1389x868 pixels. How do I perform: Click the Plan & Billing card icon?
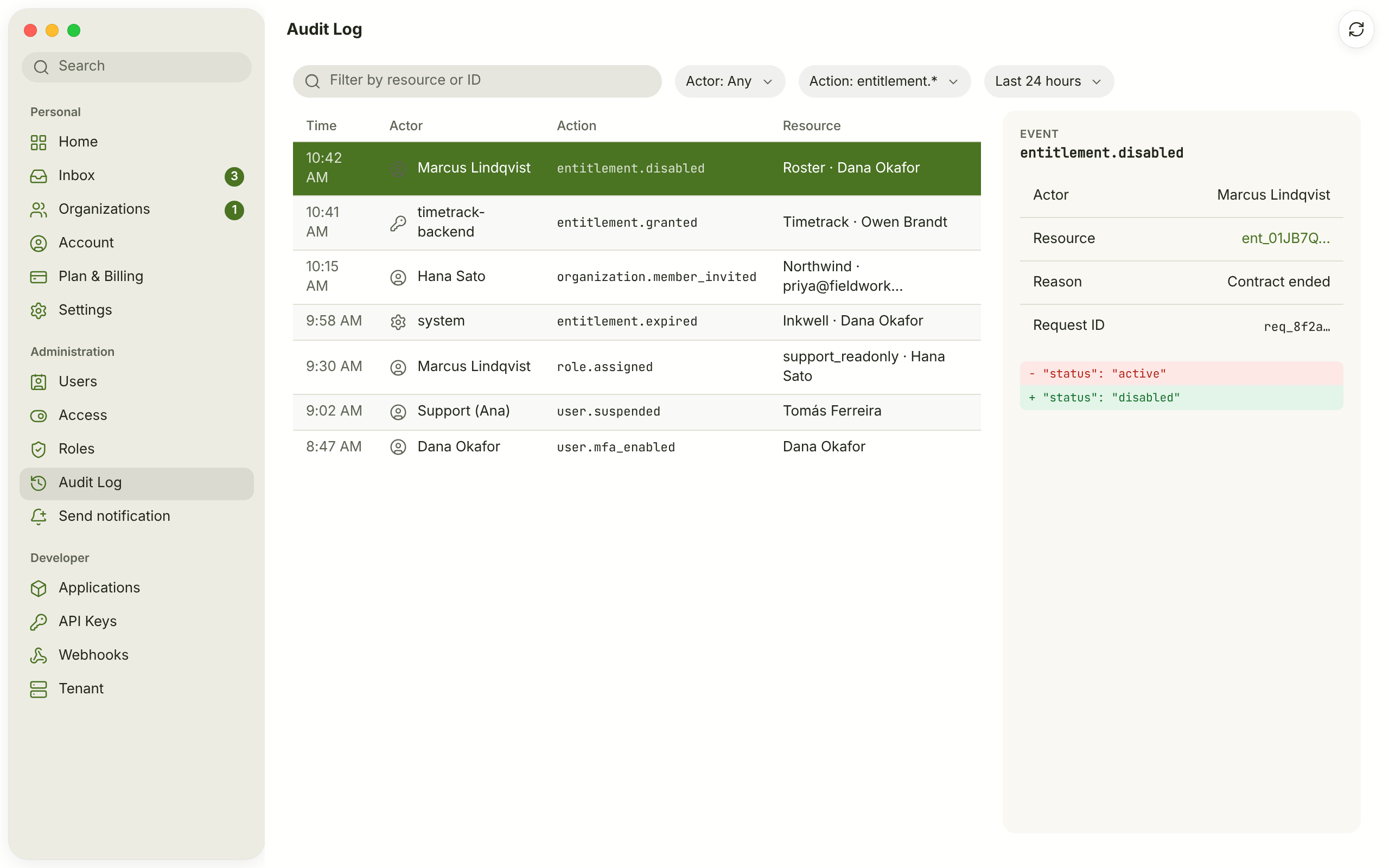pos(39,277)
